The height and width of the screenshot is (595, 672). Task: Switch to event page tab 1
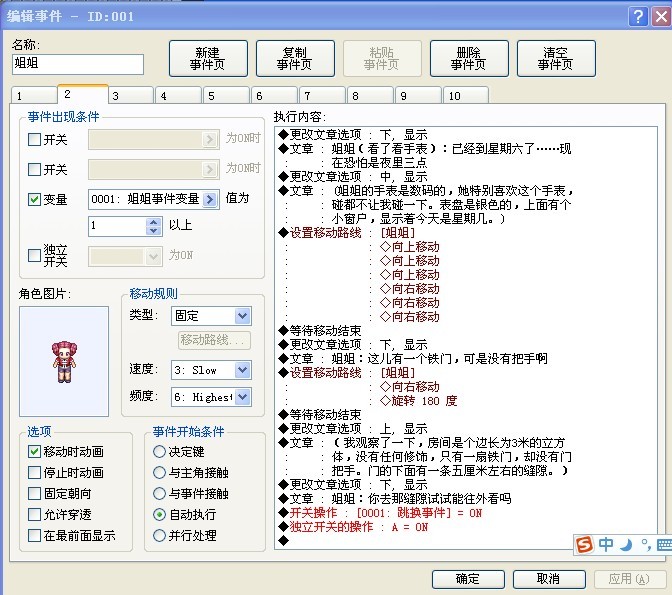coord(34,96)
